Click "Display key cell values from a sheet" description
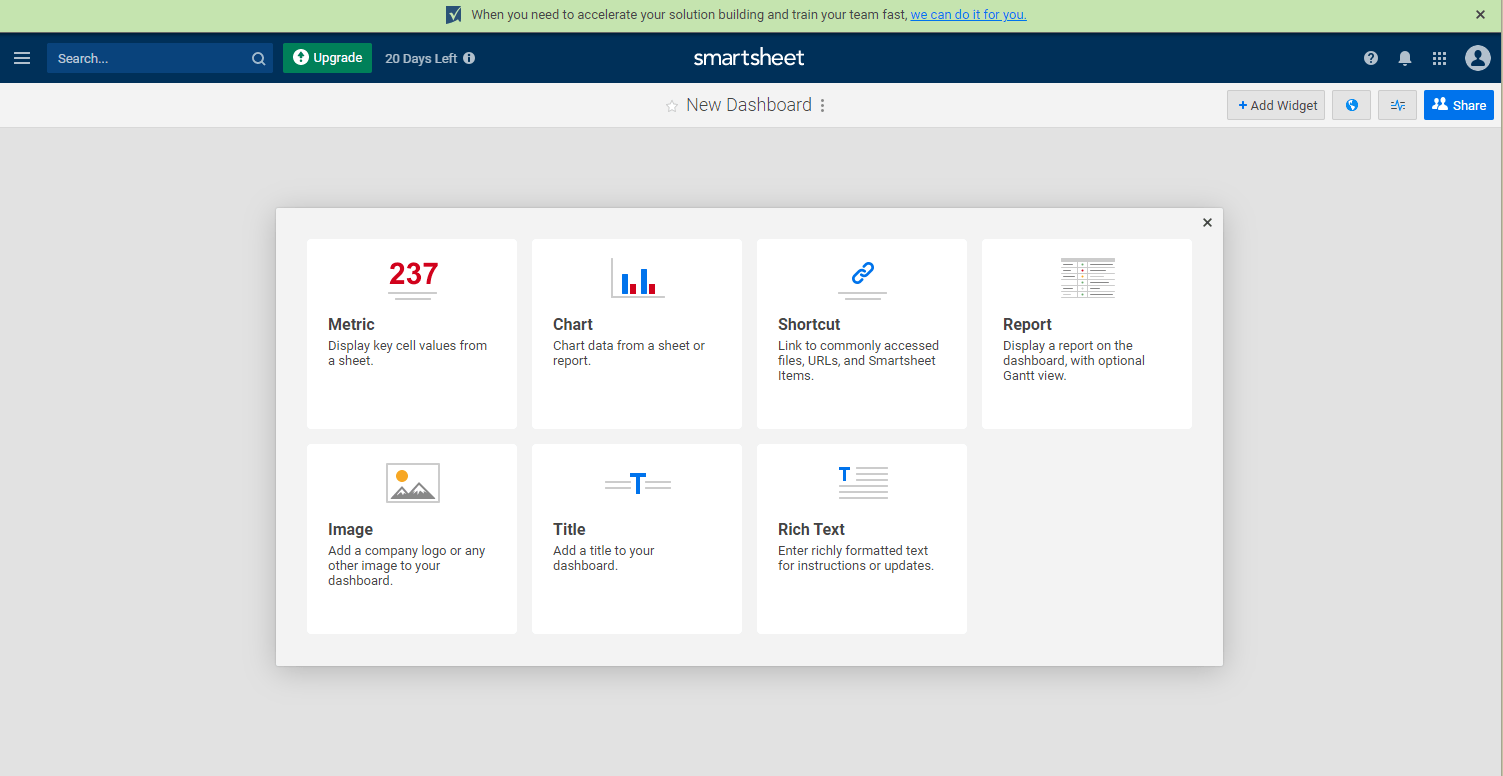The image size is (1503, 776). 408,353
